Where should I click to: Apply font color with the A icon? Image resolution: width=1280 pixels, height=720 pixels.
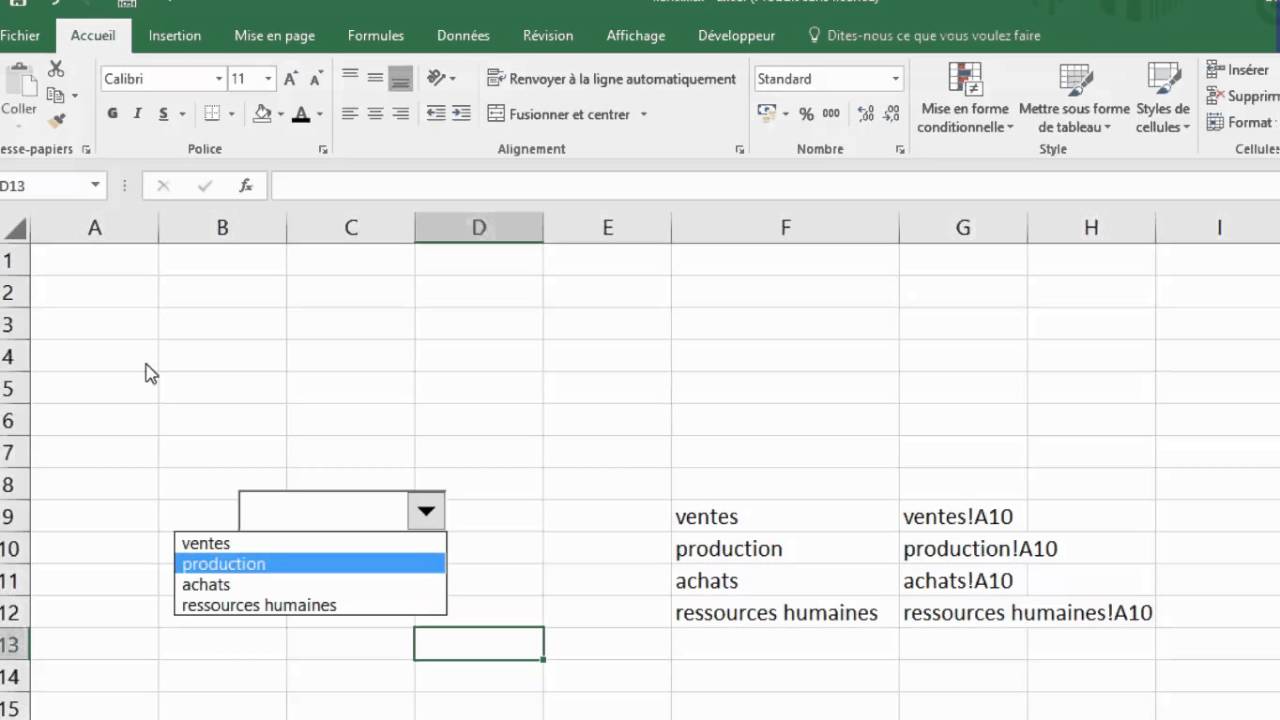301,114
